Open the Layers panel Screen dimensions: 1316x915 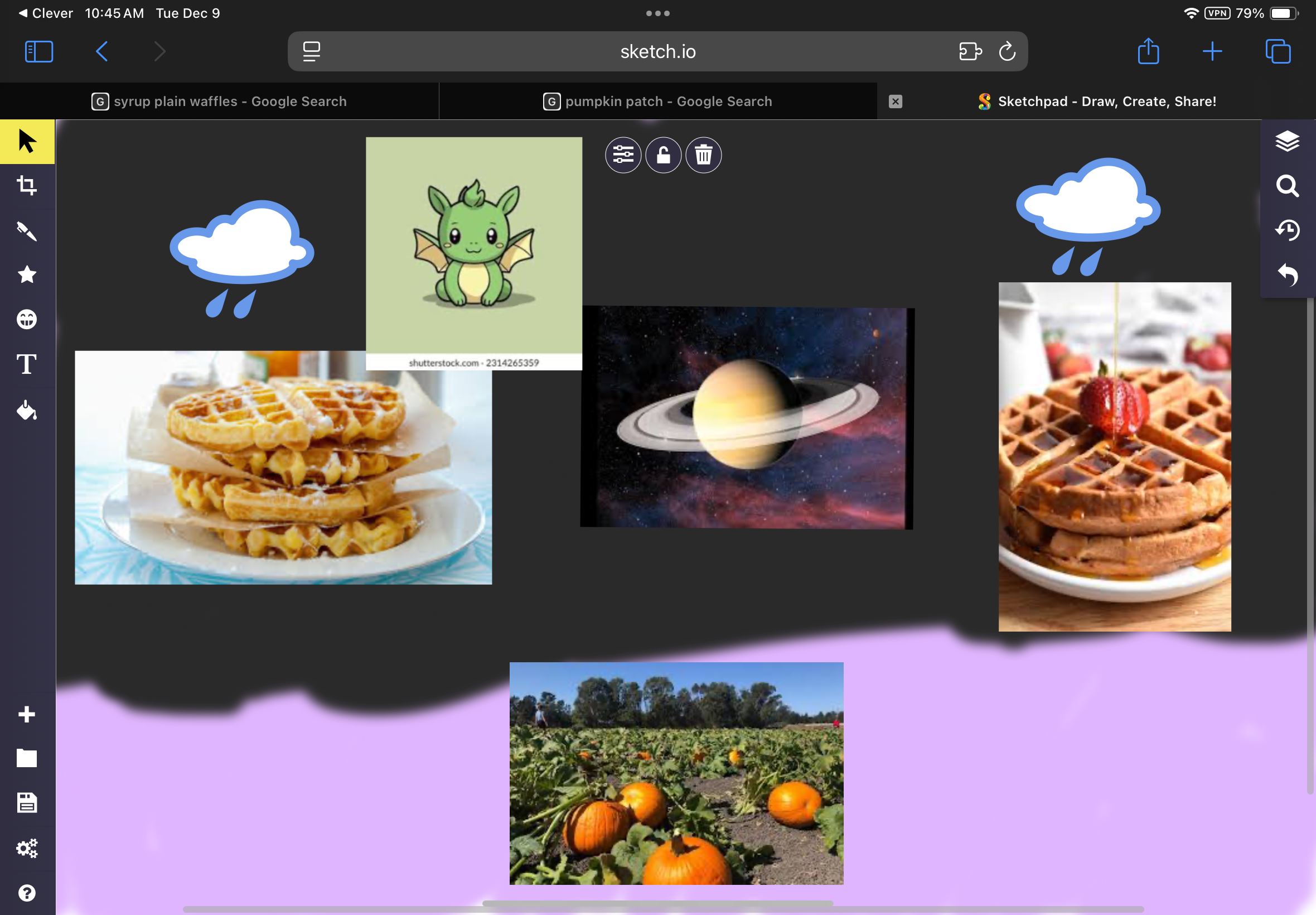click(x=1287, y=141)
